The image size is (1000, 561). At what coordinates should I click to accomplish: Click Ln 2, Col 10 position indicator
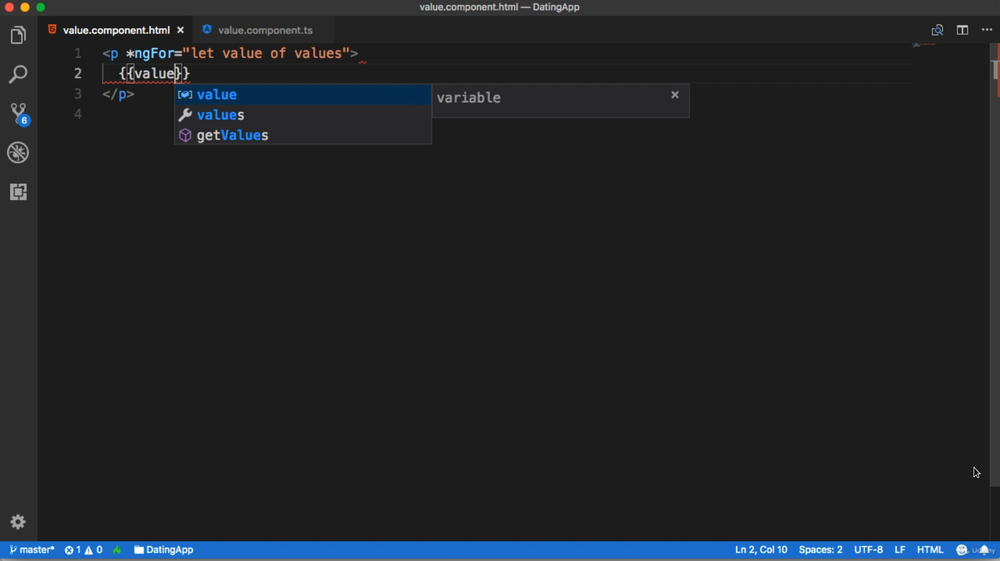point(761,550)
